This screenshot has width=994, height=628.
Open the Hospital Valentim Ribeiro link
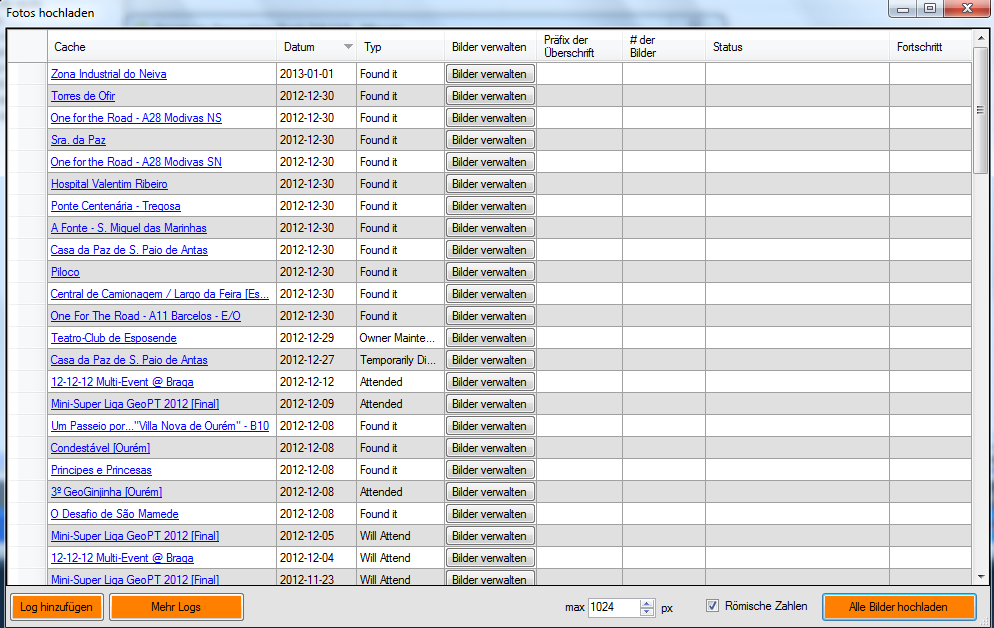tap(109, 184)
